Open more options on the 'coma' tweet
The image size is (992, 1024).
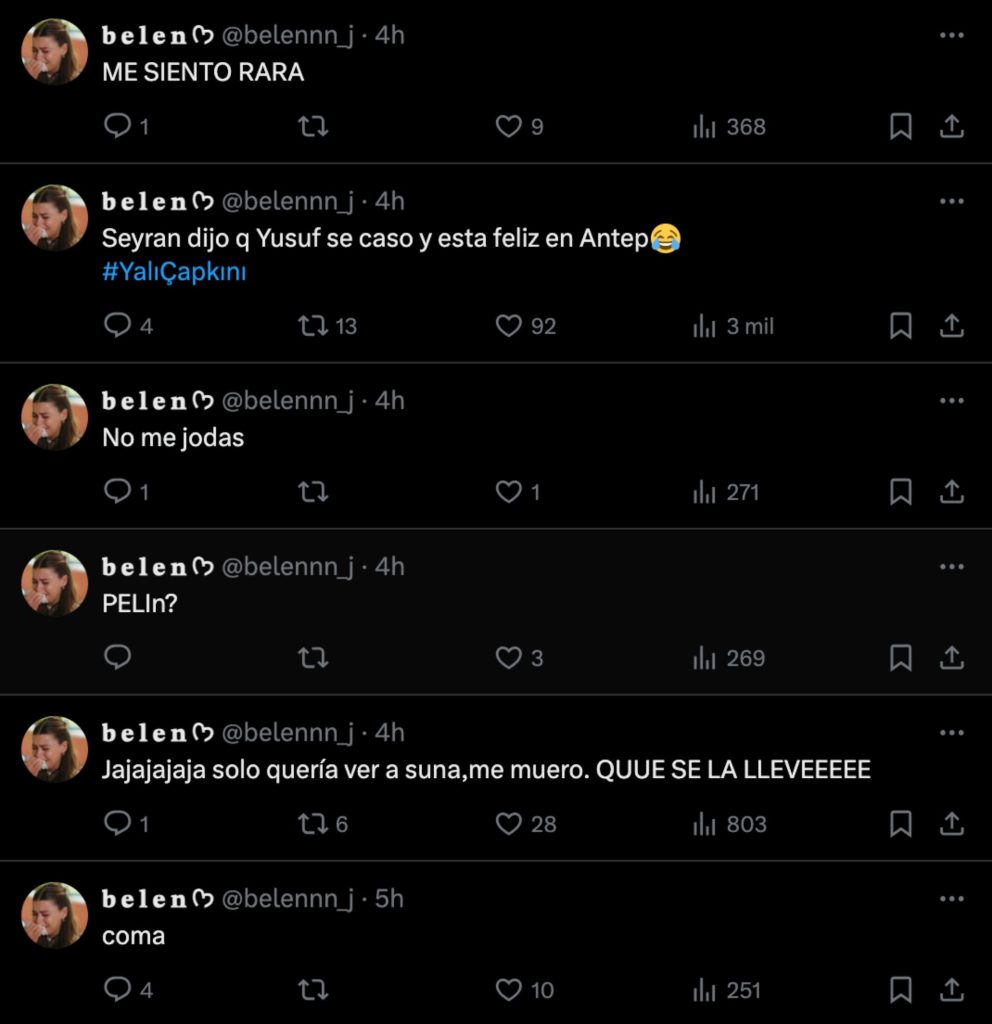click(951, 899)
